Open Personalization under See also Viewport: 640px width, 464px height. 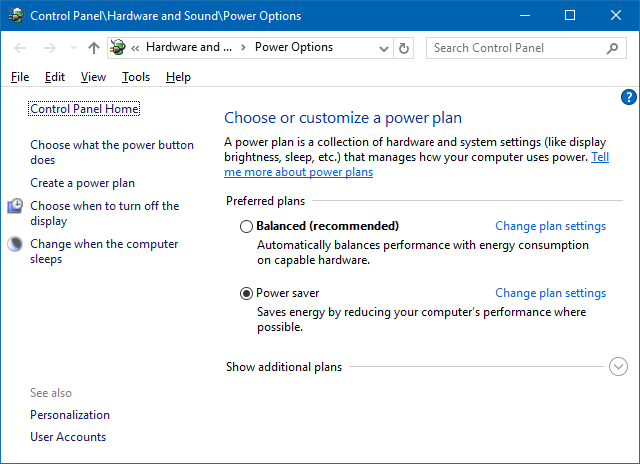pyautogui.click(x=70, y=415)
